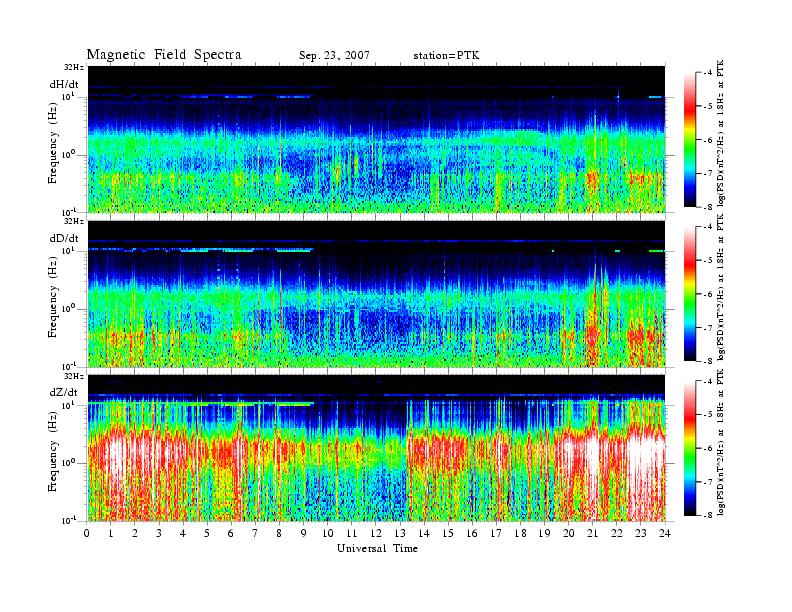The width and height of the screenshot is (792, 612).
Task: Click the '-7' label on the dD/dt color bar
Action: click(x=708, y=327)
